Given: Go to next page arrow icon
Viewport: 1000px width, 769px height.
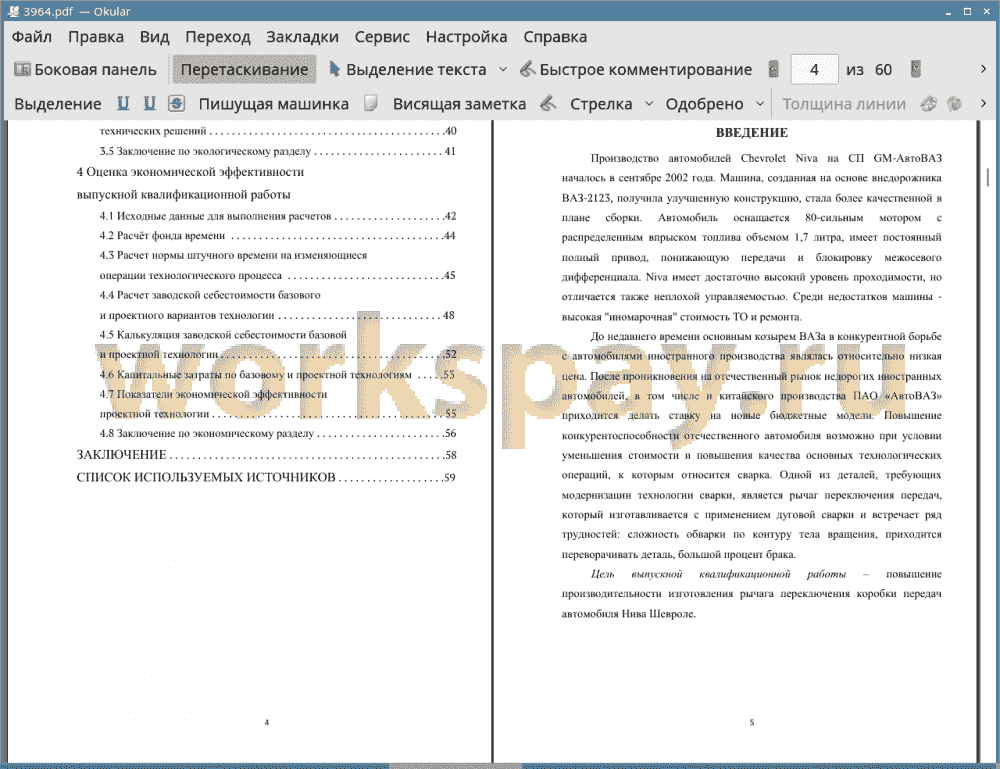Looking at the screenshot, I should click(916, 70).
